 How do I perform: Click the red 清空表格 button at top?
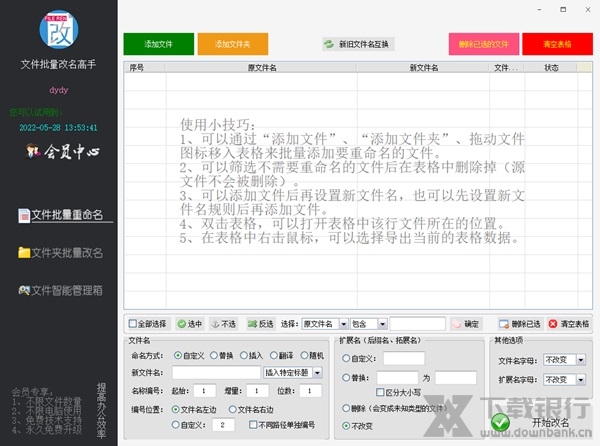click(x=557, y=44)
